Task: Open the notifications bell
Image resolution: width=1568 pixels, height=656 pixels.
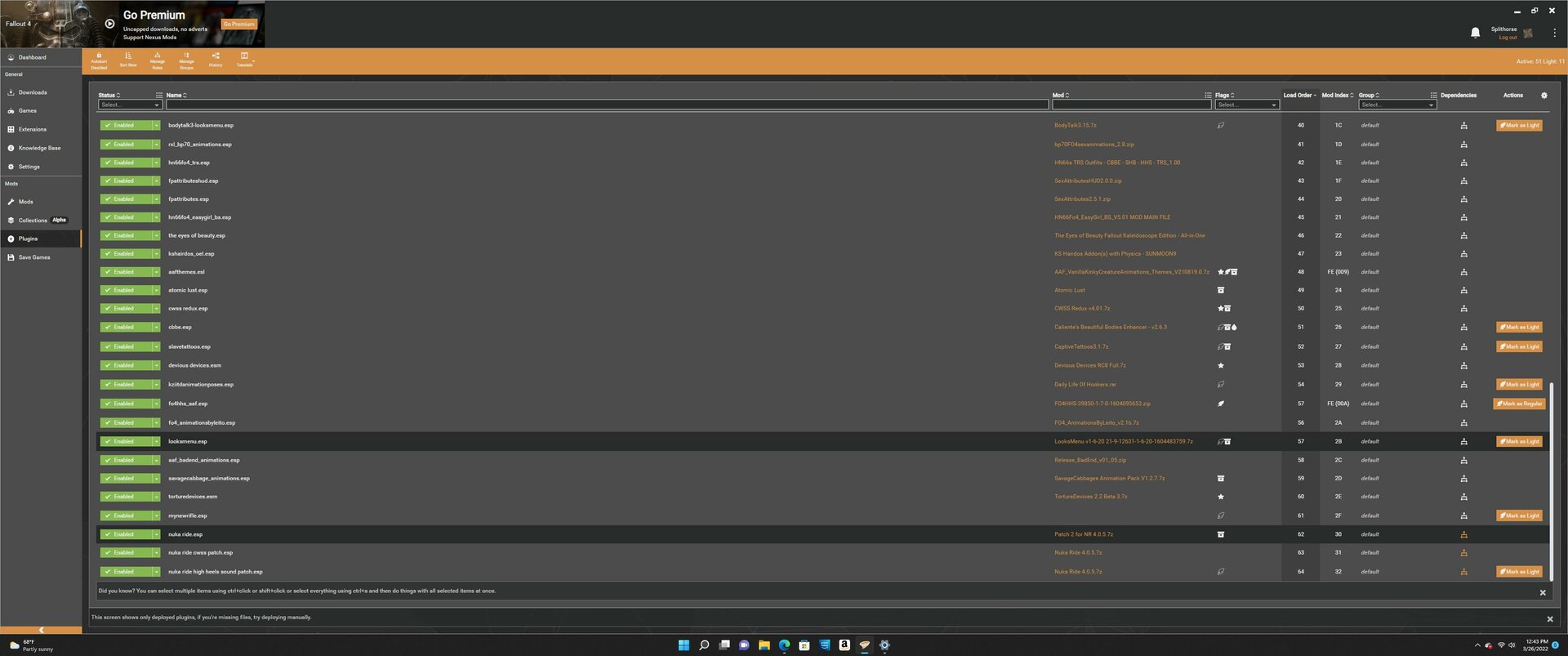Action: [x=1475, y=33]
